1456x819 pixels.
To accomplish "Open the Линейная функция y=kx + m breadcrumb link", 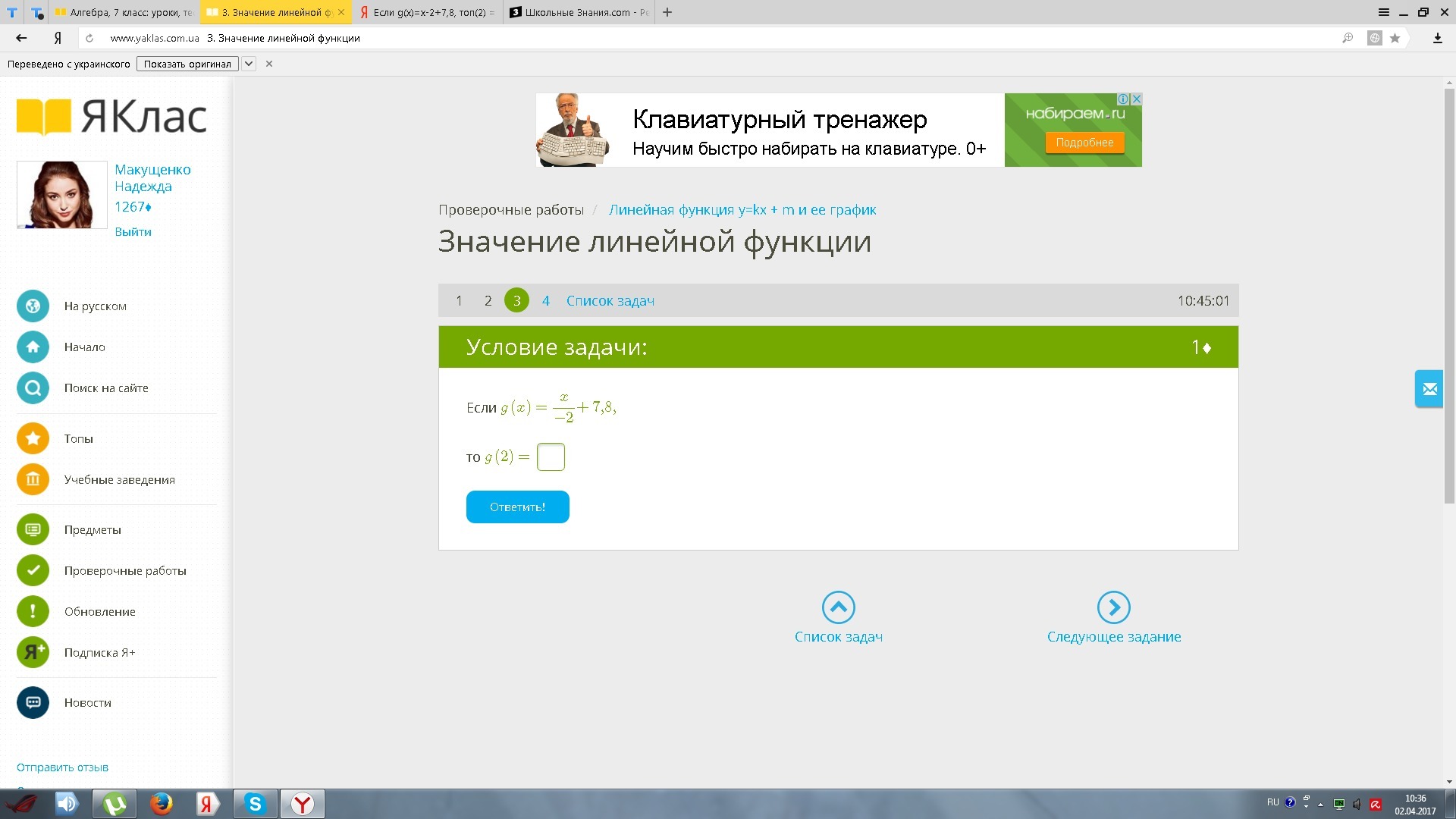I will (x=742, y=210).
